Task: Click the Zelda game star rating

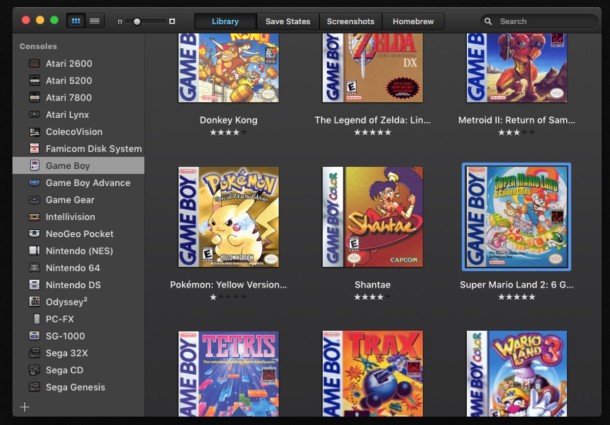Action: 372,132
